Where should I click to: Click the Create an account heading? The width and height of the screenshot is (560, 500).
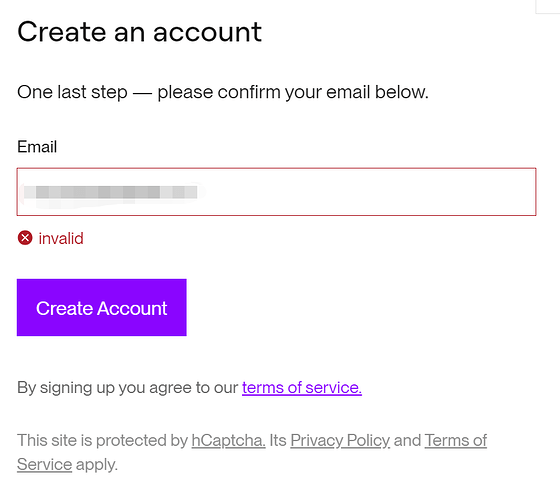click(140, 32)
